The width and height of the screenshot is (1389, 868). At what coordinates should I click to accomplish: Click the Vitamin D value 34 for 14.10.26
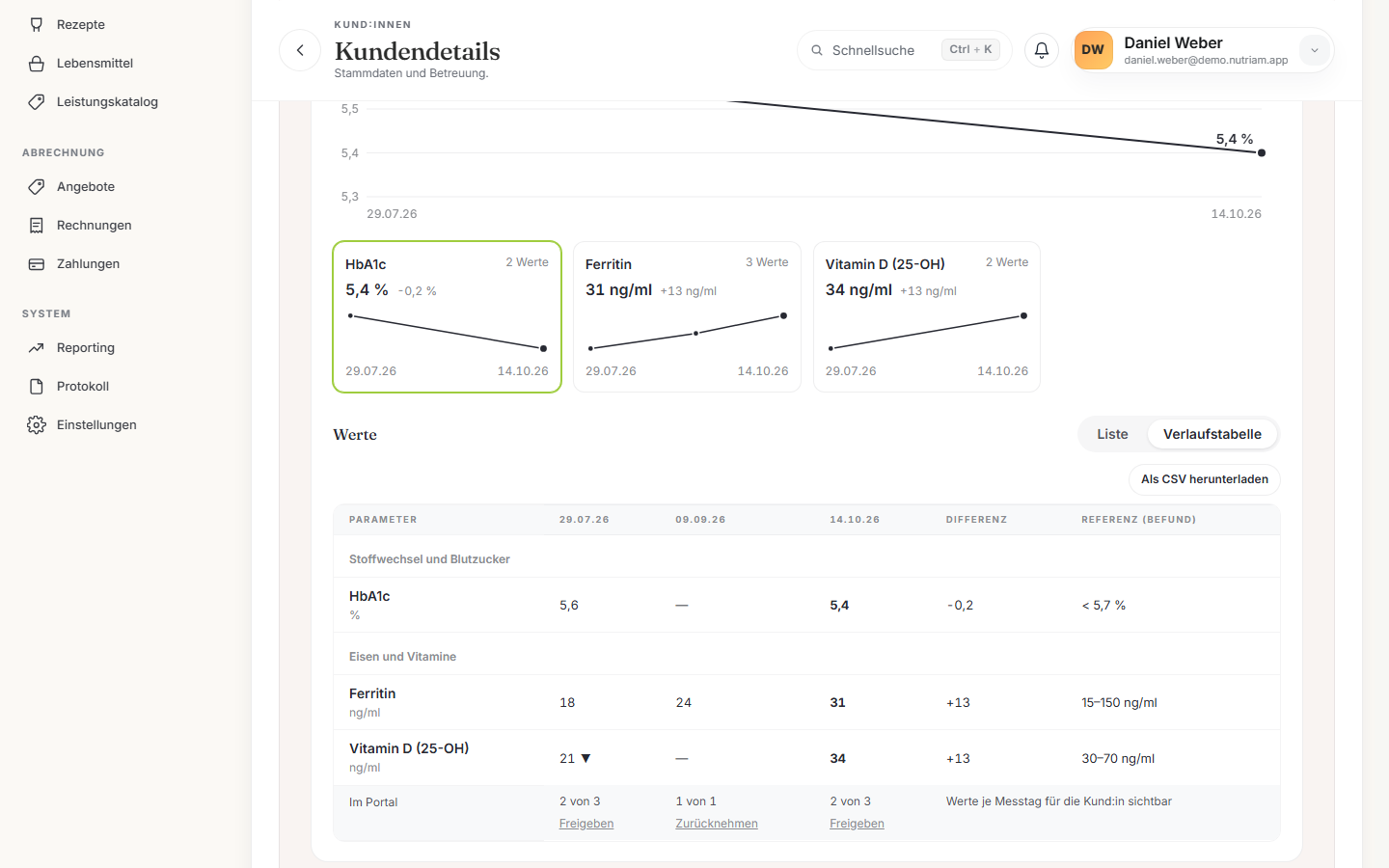click(837, 759)
